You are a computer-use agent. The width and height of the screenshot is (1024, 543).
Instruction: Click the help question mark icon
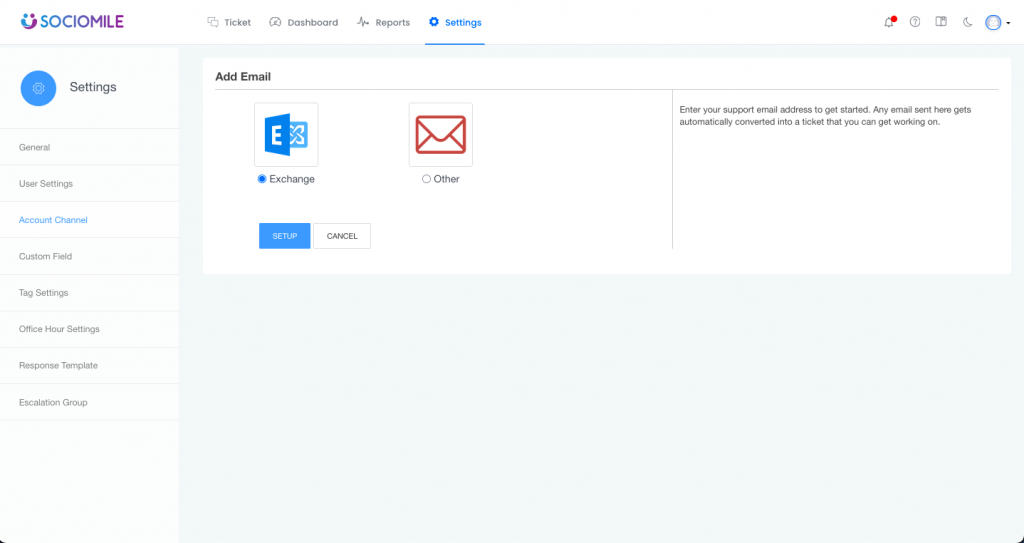tap(915, 22)
